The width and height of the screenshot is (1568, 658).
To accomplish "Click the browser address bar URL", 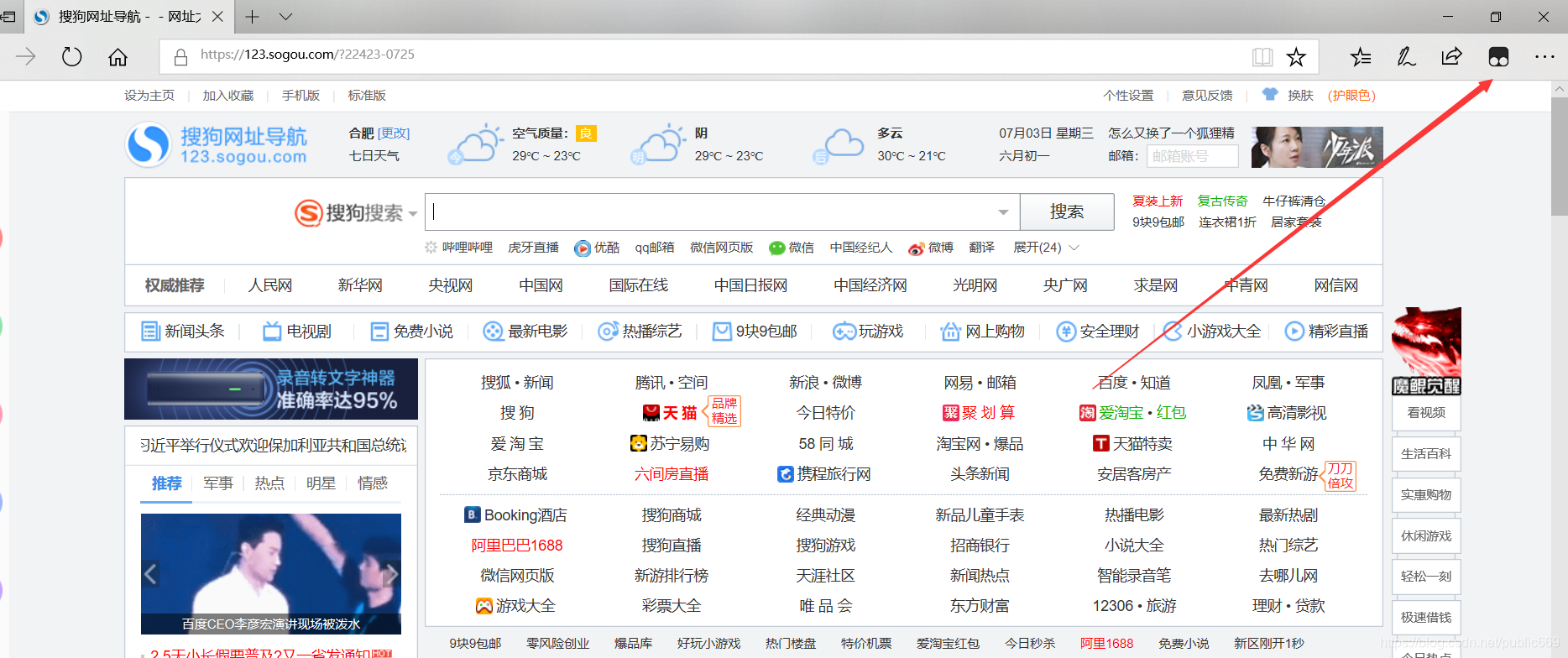I will (307, 55).
